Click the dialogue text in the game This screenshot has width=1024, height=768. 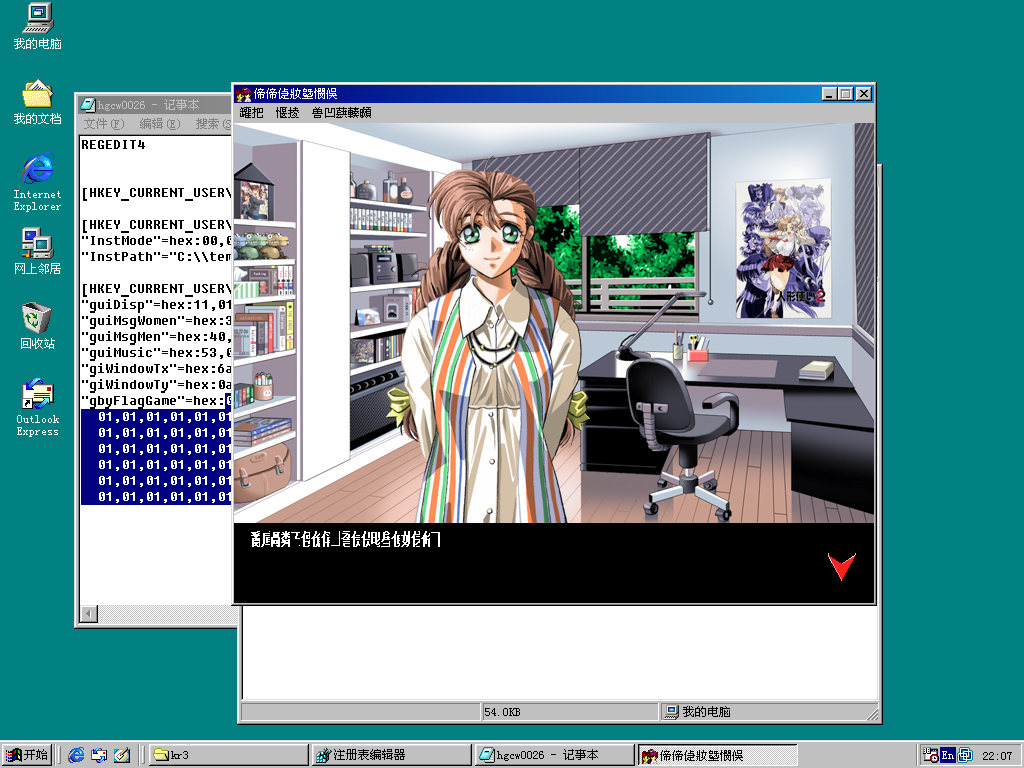pyautogui.click(x=345, y=539)
